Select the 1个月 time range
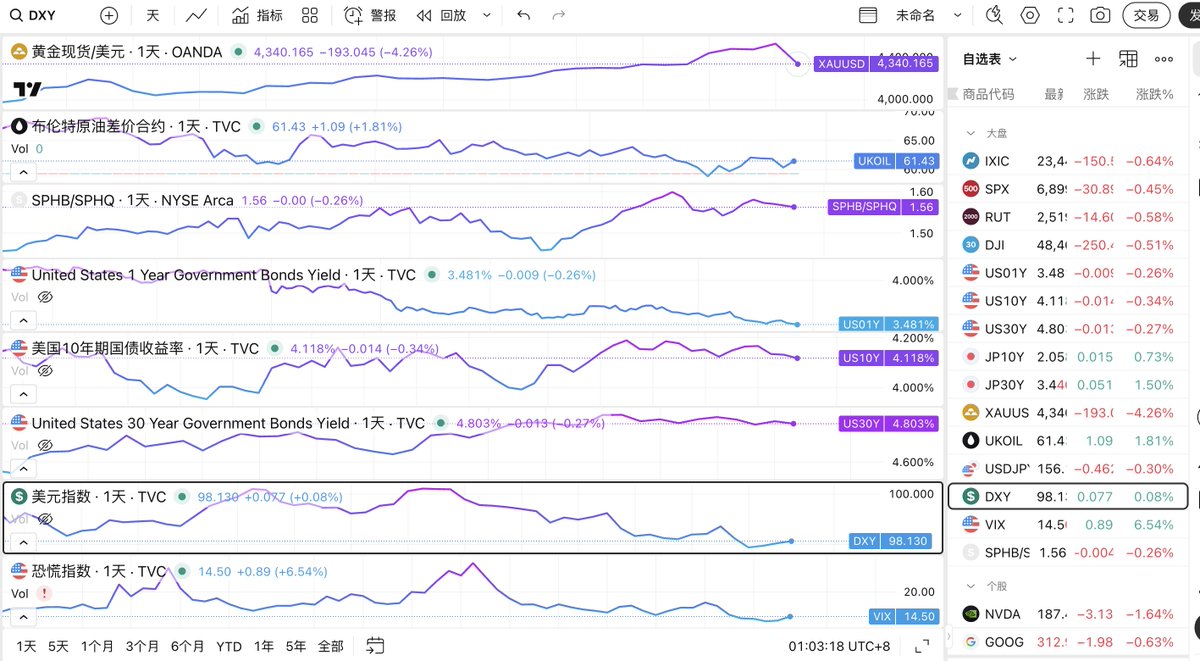The width and height of the screenshot is (1200, 661). [x=97, y=646]
